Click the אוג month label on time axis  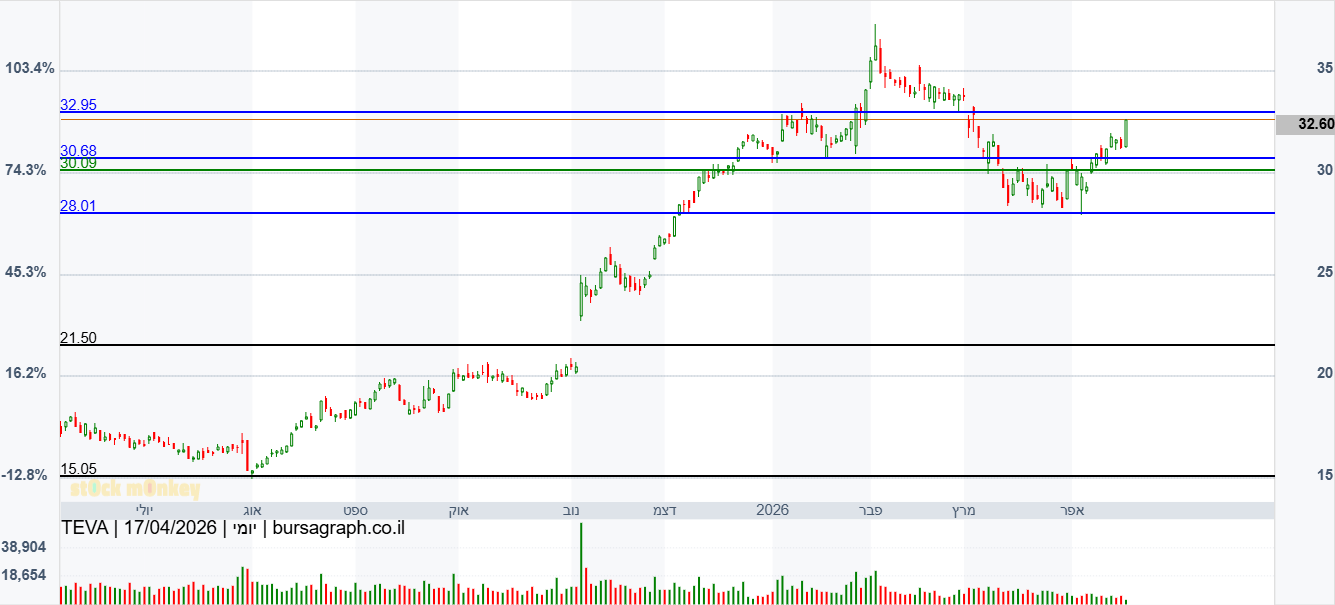tap(252, 510)
